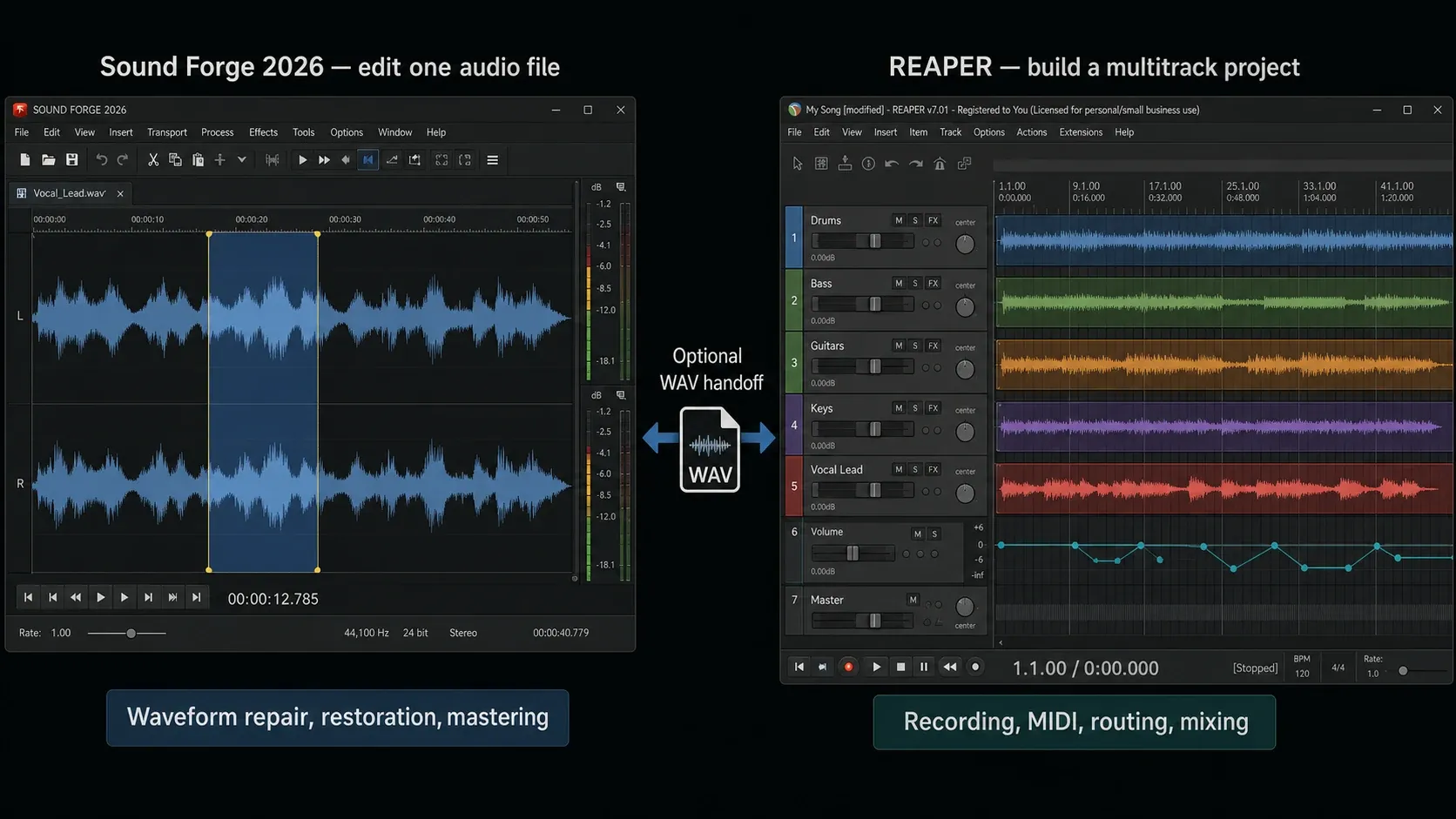Toggle the grid icon in REAPER toolbar
Viewport: 1456px width, 819px height.
(820, 164)
